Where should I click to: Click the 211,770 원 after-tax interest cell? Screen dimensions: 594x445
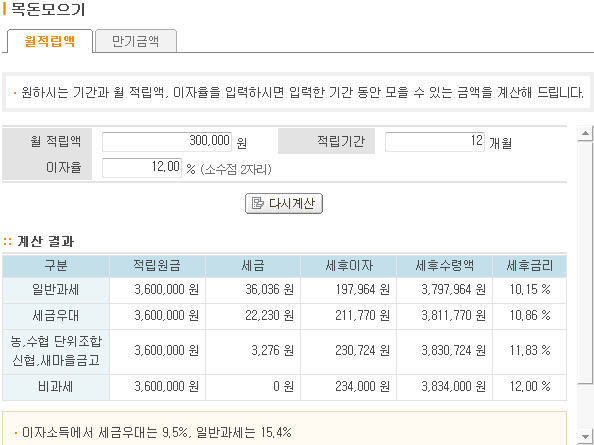[349, 316]
